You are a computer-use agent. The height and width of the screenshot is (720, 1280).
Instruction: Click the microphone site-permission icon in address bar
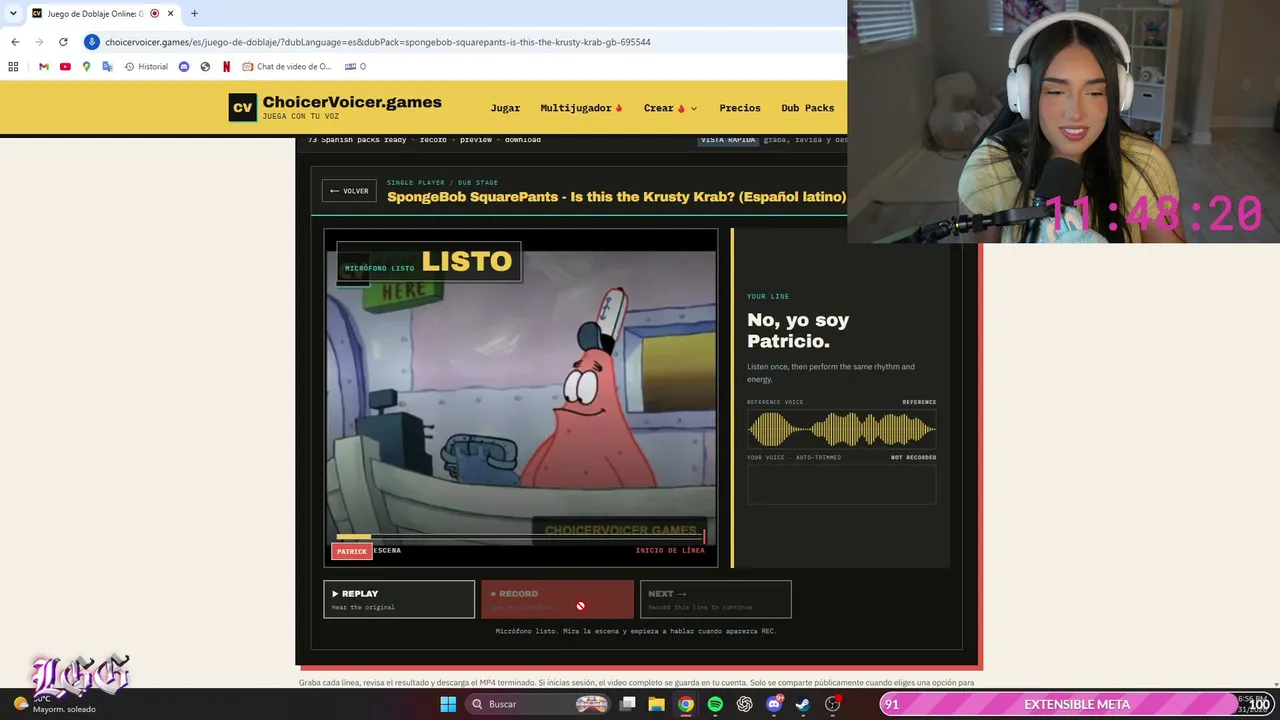click(x=92, y=42)
